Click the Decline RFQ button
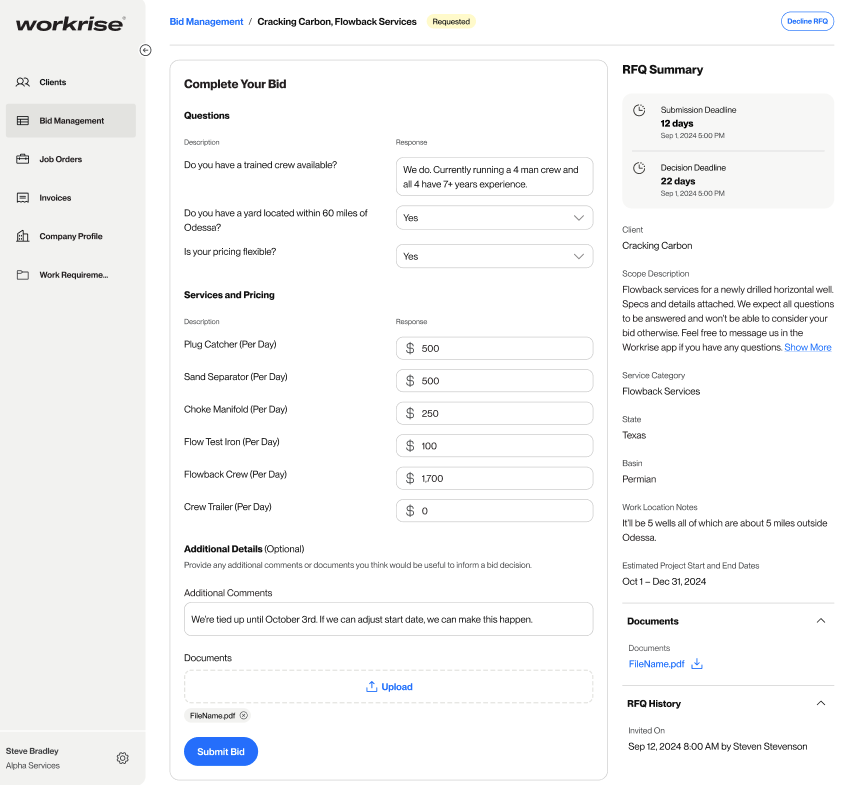The image size is (860, 785). tap(807, 21)
